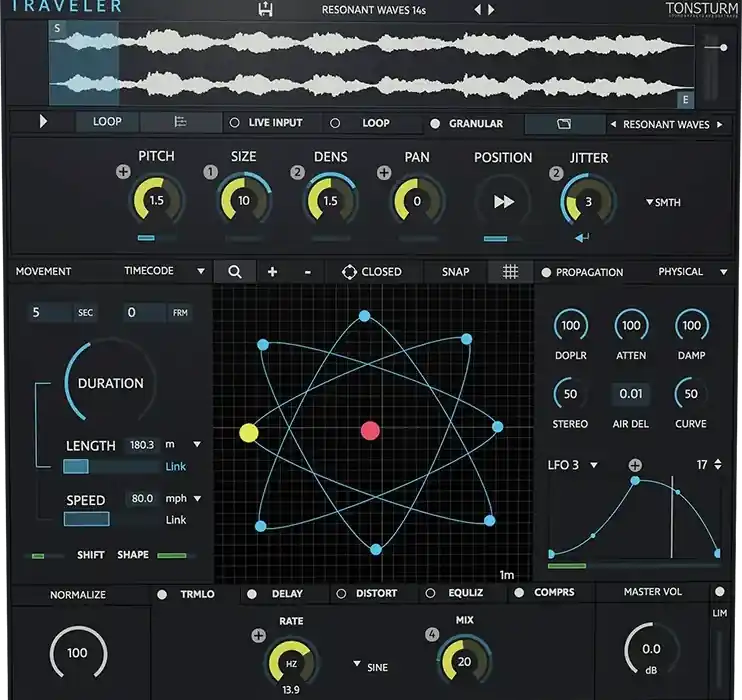Screen dimensions: 742x700
Task: Select the yellow path start node
Action: (x=249, y=433)
